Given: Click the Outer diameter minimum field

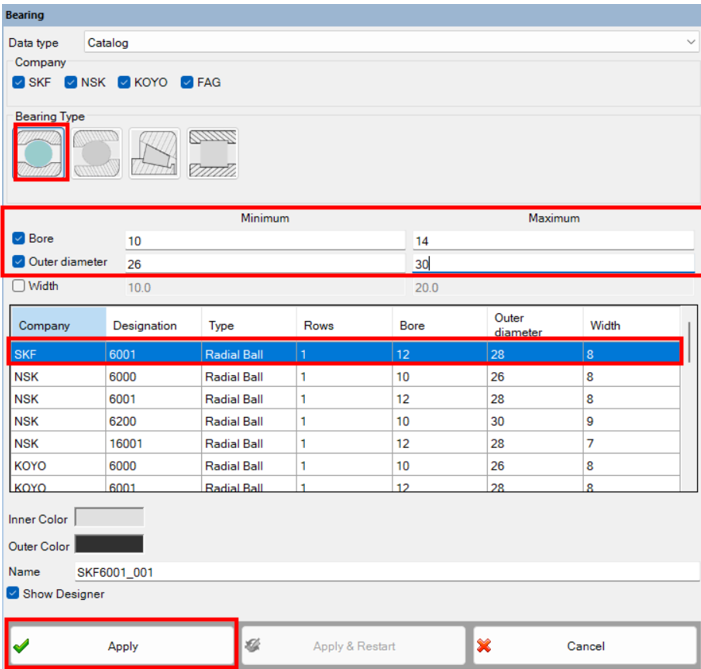Looking at the screenshot, I should pos(265,264).
